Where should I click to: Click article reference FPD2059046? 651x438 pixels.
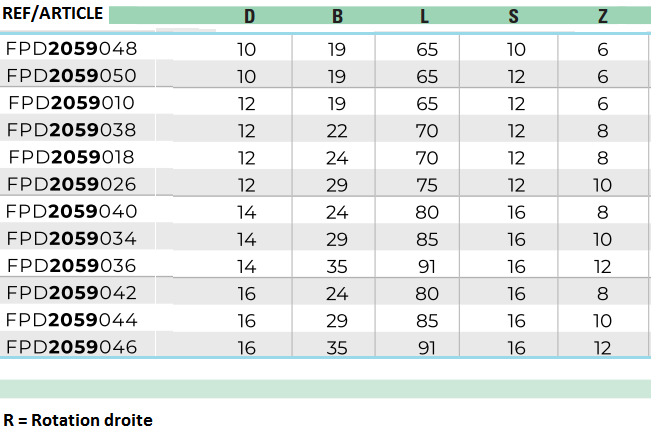point(71,347)
